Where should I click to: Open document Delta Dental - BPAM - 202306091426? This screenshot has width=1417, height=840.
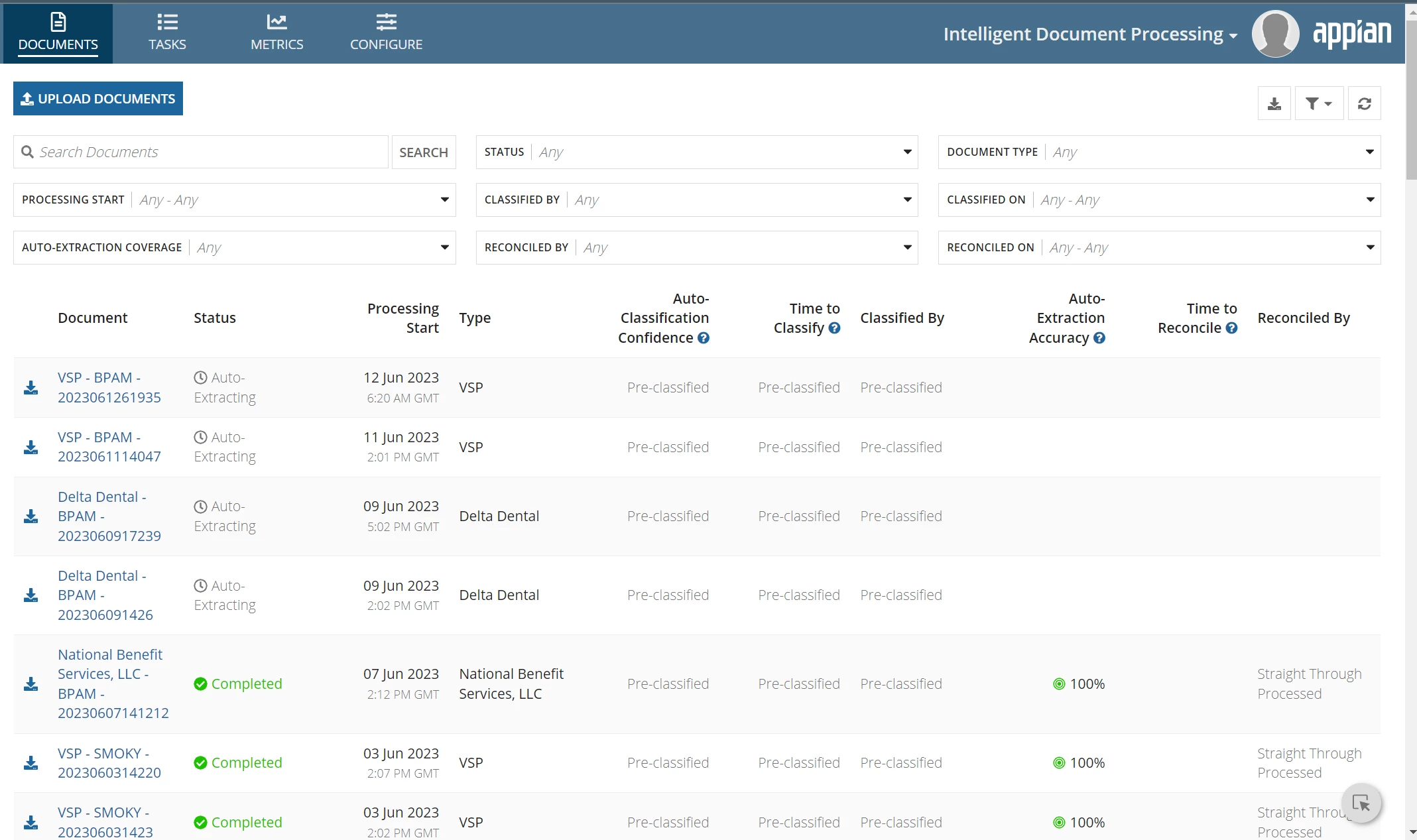(x=105, y=595)
